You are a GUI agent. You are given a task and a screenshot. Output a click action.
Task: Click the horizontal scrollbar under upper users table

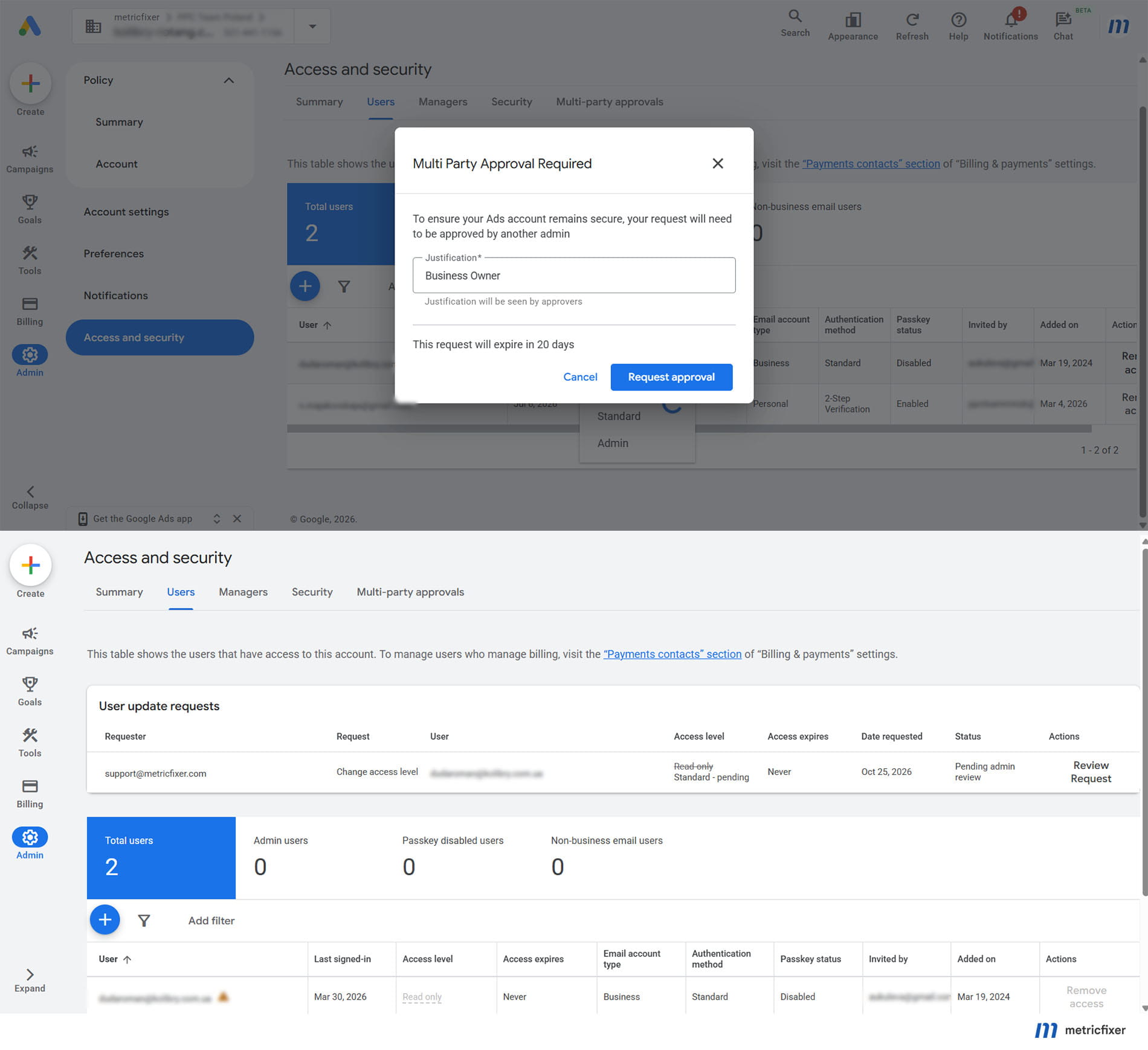[x=689, y=429]
